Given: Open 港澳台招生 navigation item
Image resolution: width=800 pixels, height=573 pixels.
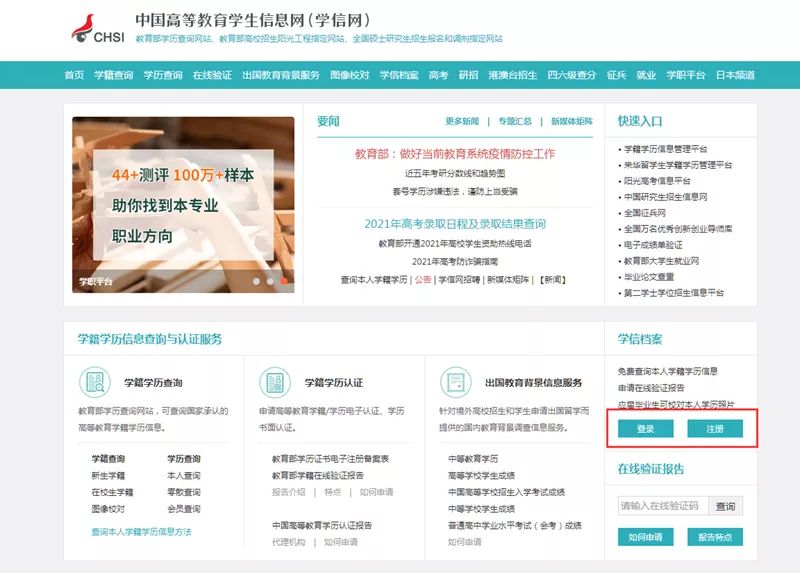Looking at the screenshot, I should tap(513, 75).
